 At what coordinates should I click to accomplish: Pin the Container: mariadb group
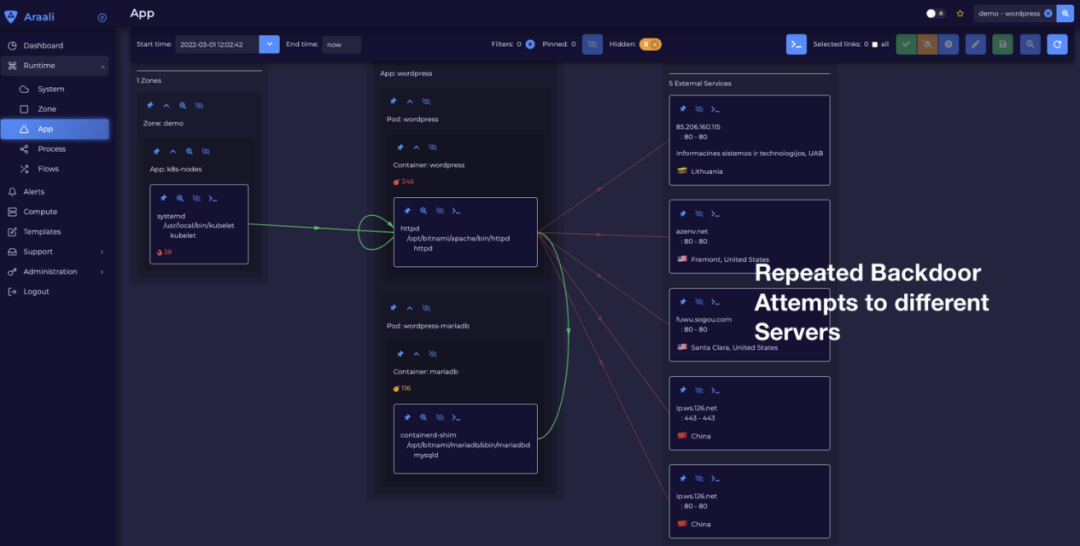coord(400,354)
